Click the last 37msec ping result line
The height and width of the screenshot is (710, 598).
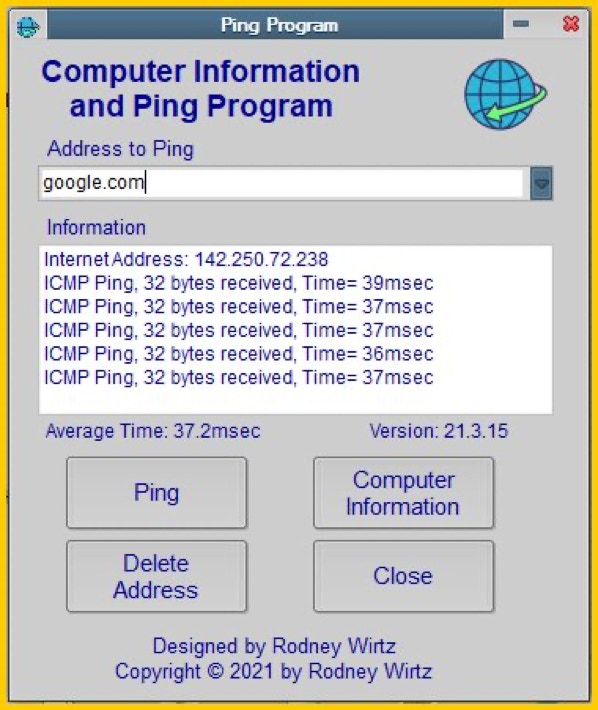coord(239,377)
